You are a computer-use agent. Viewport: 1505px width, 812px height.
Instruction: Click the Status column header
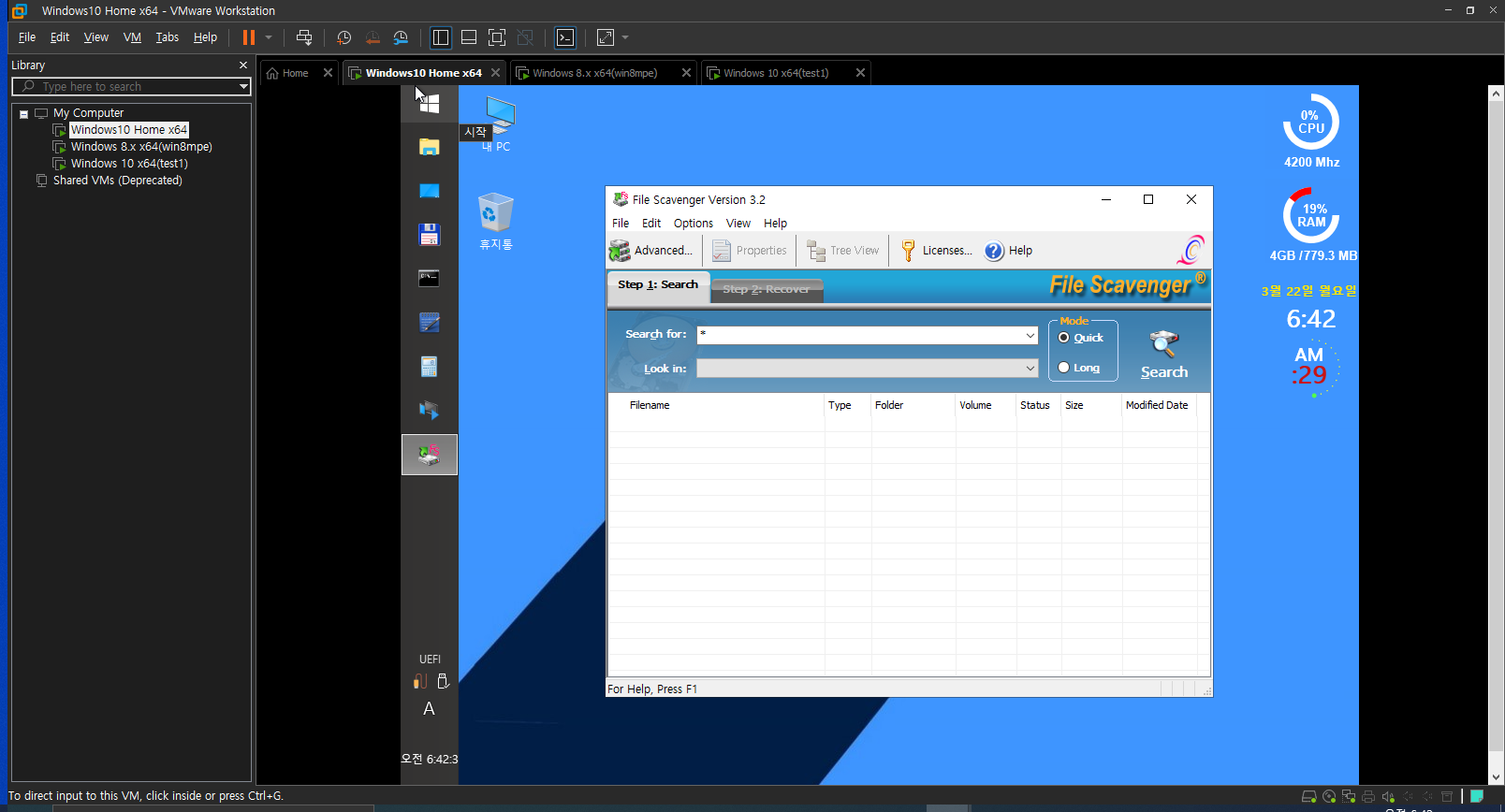[1039, 405]
